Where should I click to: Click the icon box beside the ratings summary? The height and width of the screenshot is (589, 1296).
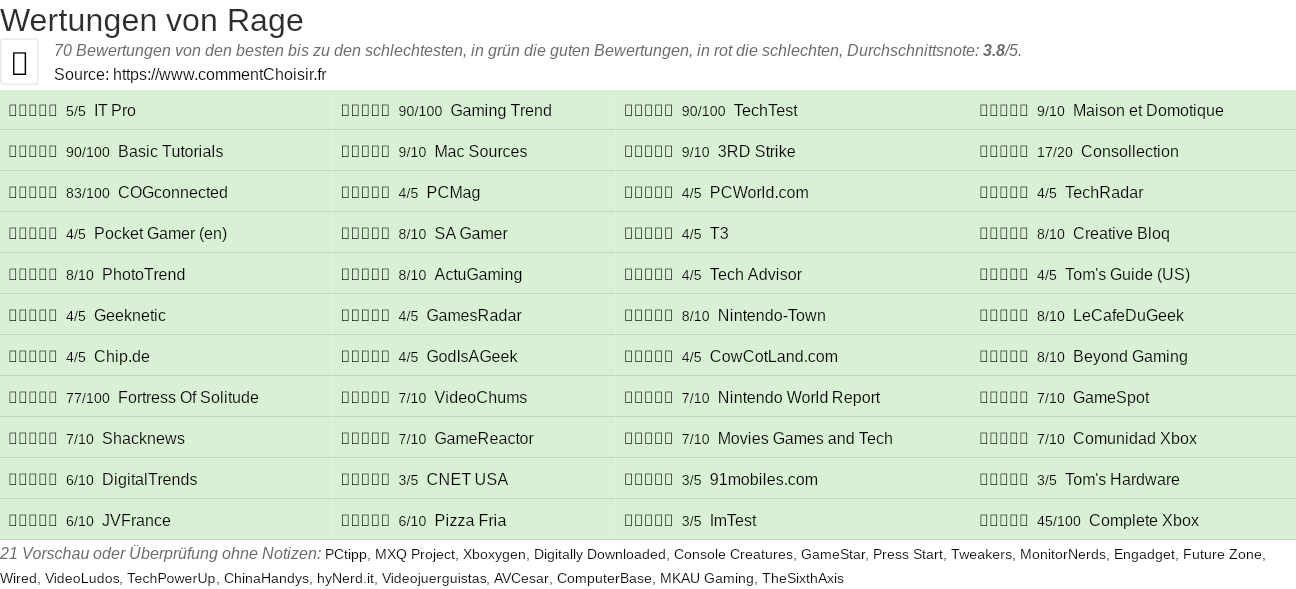click(20, 62)
